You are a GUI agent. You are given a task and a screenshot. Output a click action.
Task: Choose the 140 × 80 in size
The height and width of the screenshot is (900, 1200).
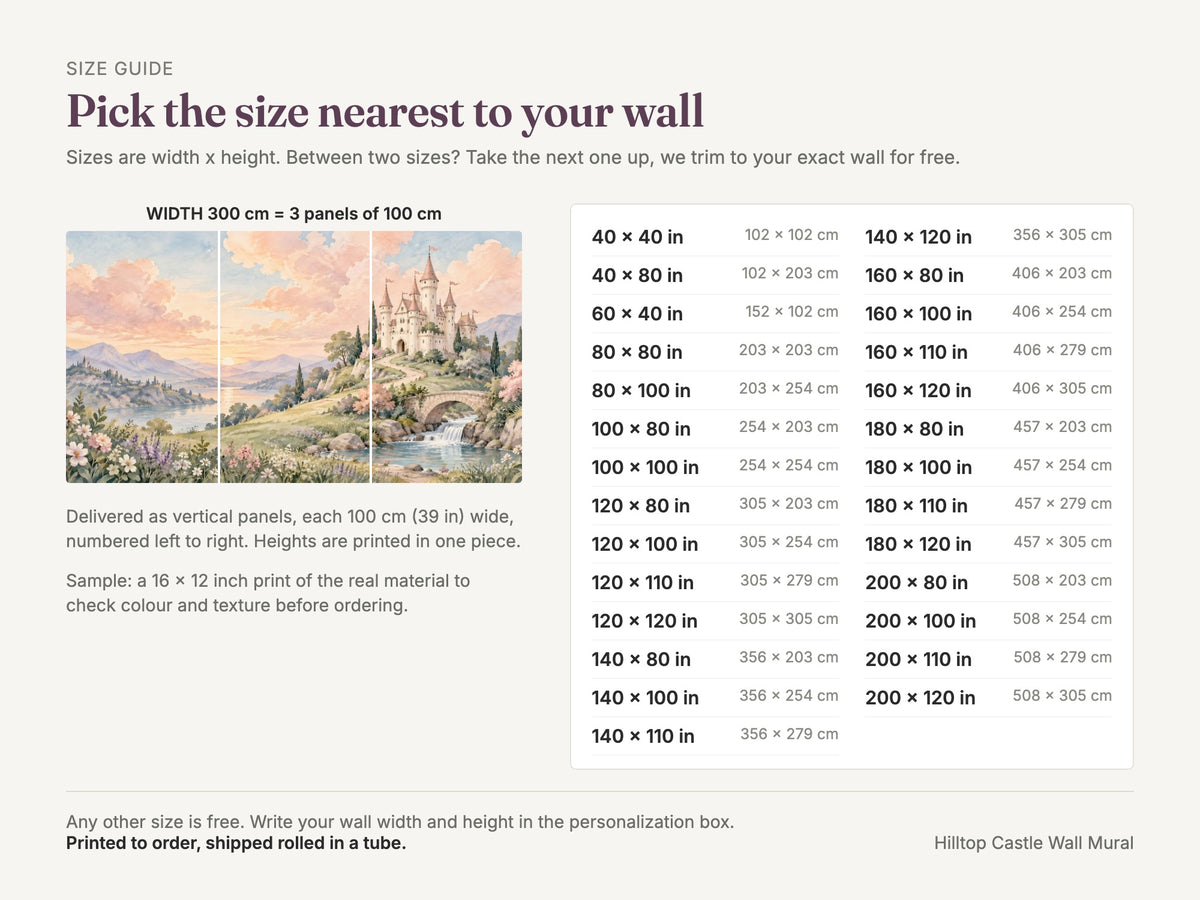coord(715,659)
